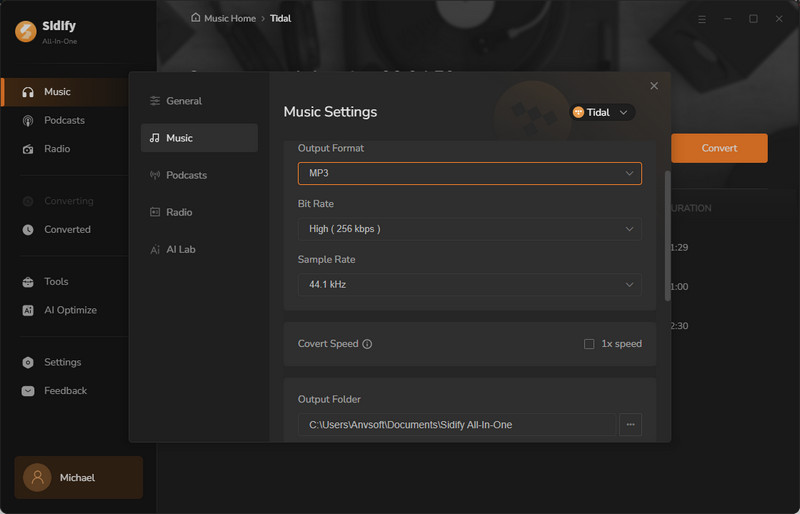Open the Converting list
This screenshot has height=514, width=800.
pyautogui.click(x=68, y=201)
